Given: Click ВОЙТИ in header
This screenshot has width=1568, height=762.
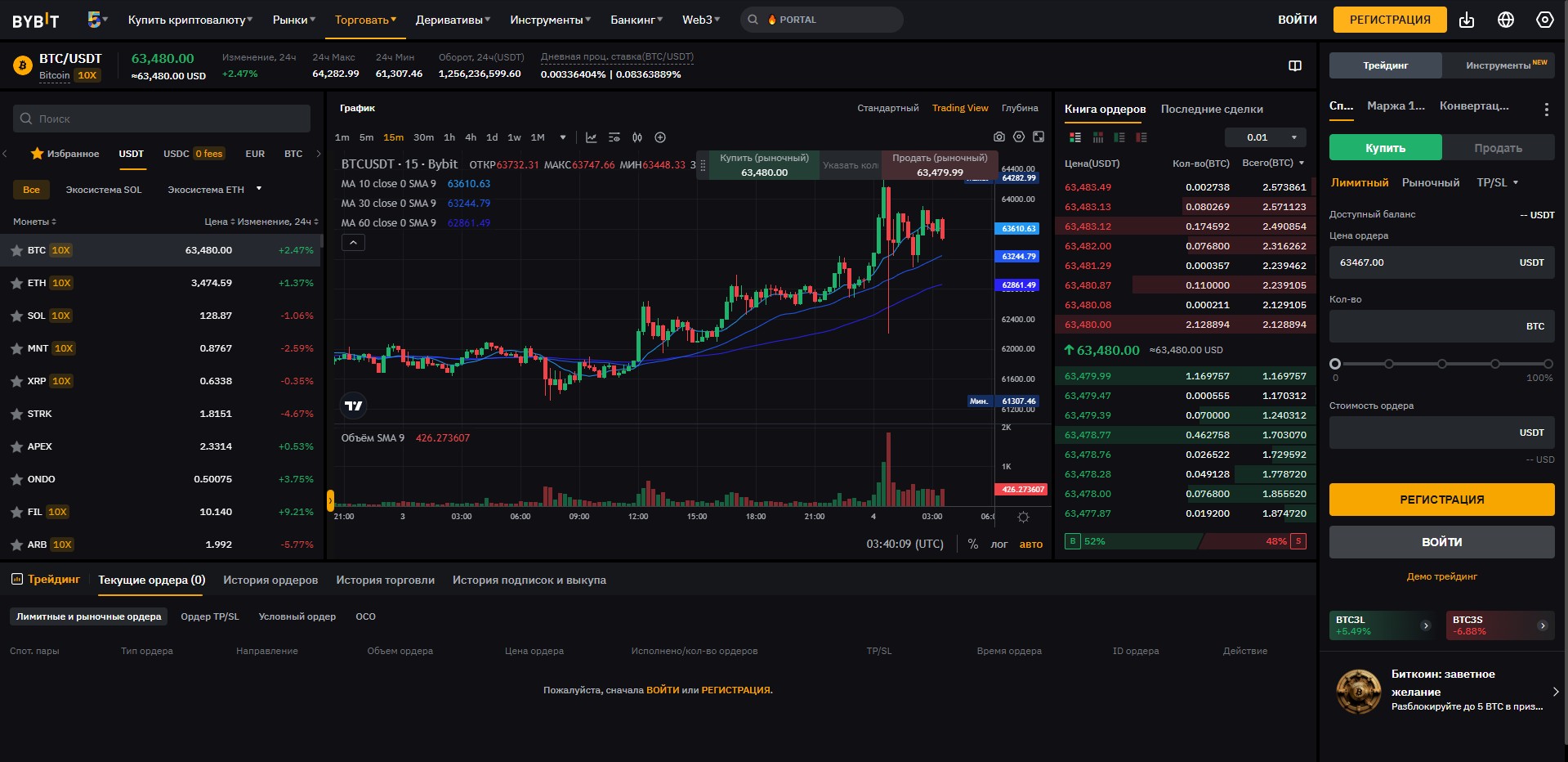Looking at the screenshot, I should (x=1298, y=20).
